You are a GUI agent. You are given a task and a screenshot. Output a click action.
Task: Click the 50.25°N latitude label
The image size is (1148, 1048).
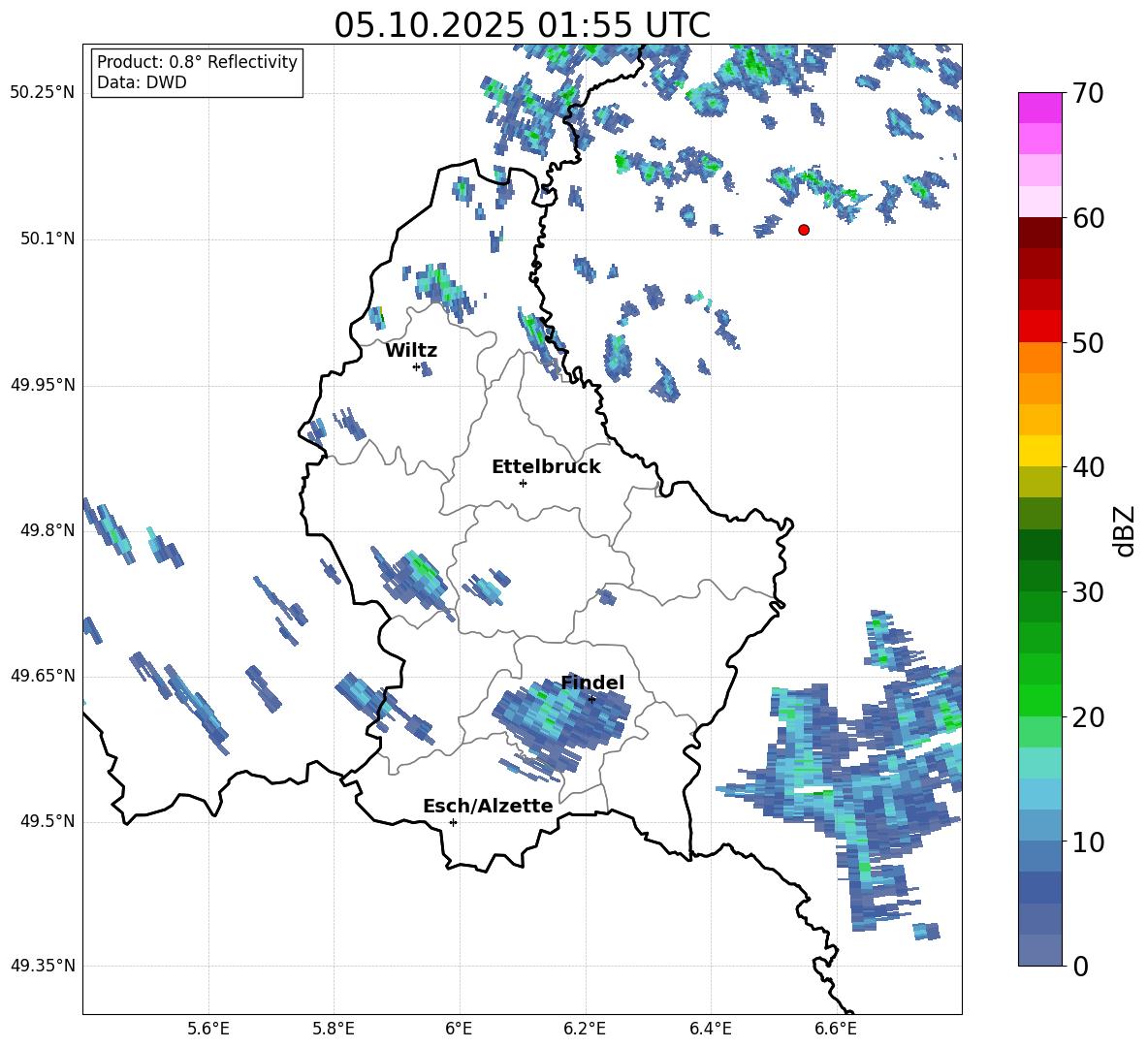tap(44, 93)
